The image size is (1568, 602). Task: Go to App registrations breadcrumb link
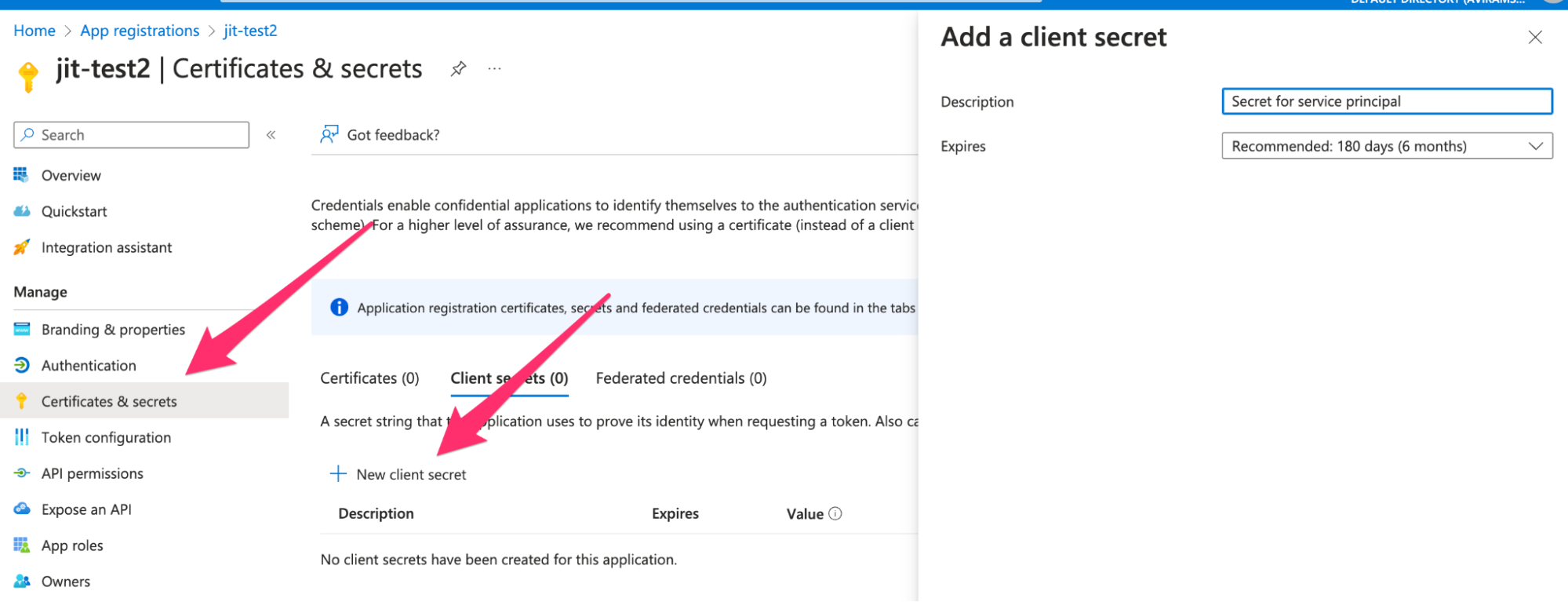[140, 31]
